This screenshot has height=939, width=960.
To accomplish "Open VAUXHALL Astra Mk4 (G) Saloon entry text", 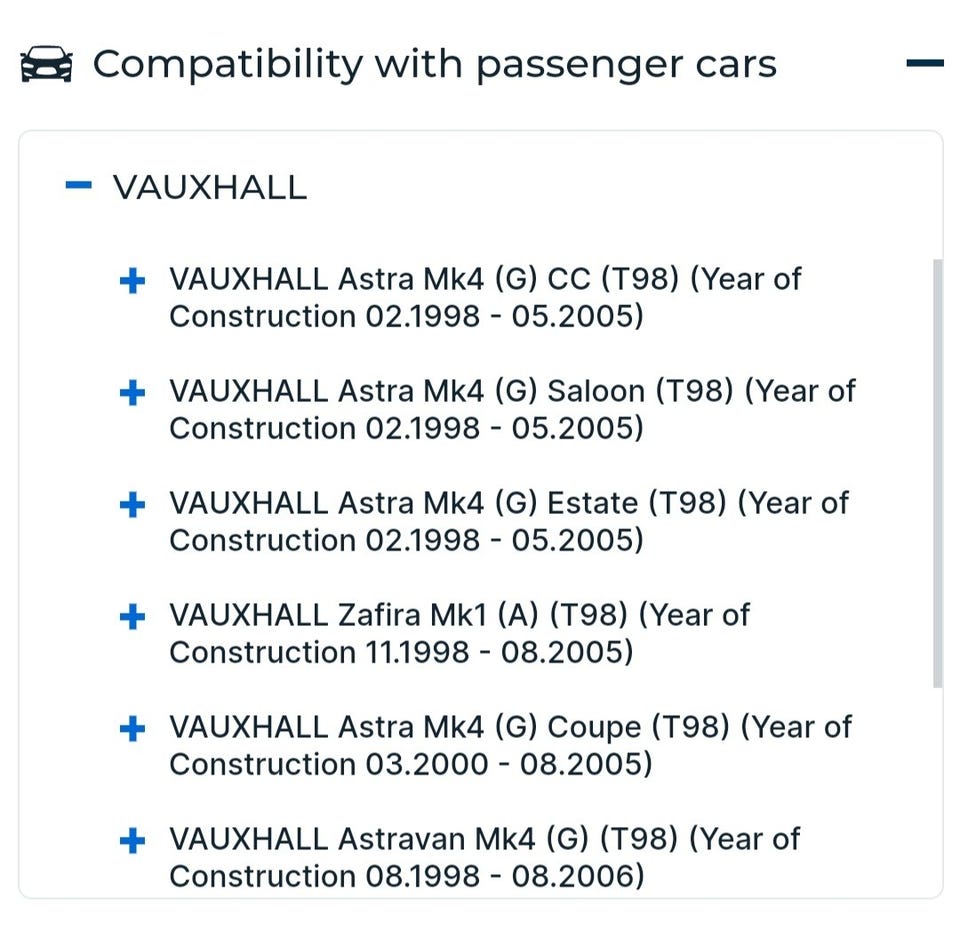I will (x=512, y=409).
